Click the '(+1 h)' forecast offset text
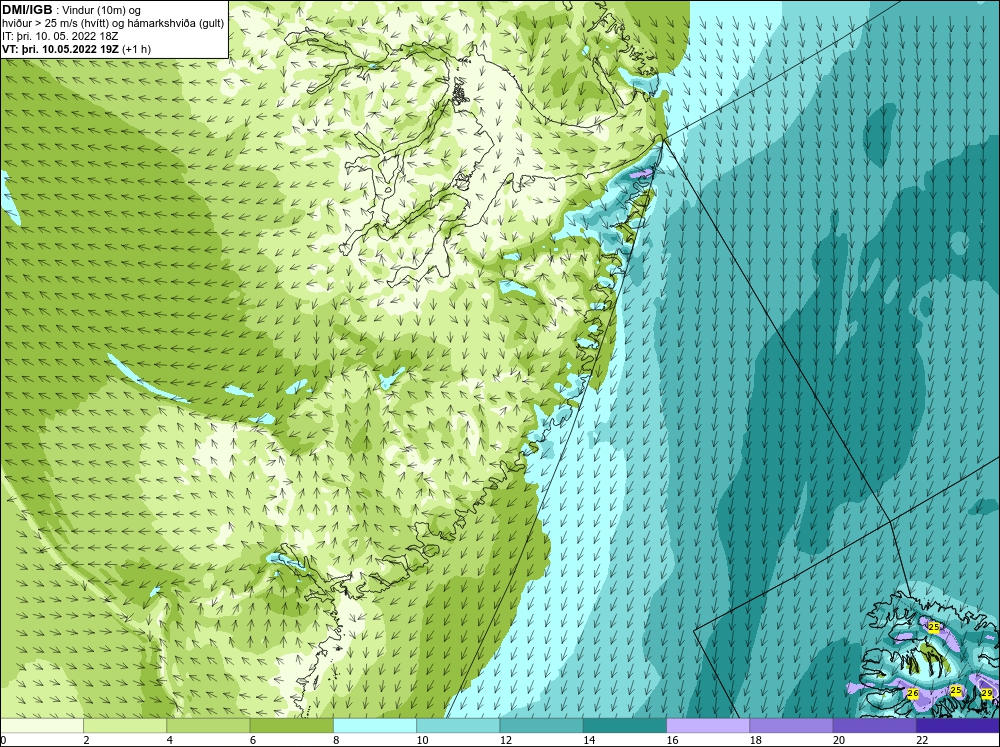This screenshot has width=1000, height=747. pyautogui.click(x=137, y=49)
